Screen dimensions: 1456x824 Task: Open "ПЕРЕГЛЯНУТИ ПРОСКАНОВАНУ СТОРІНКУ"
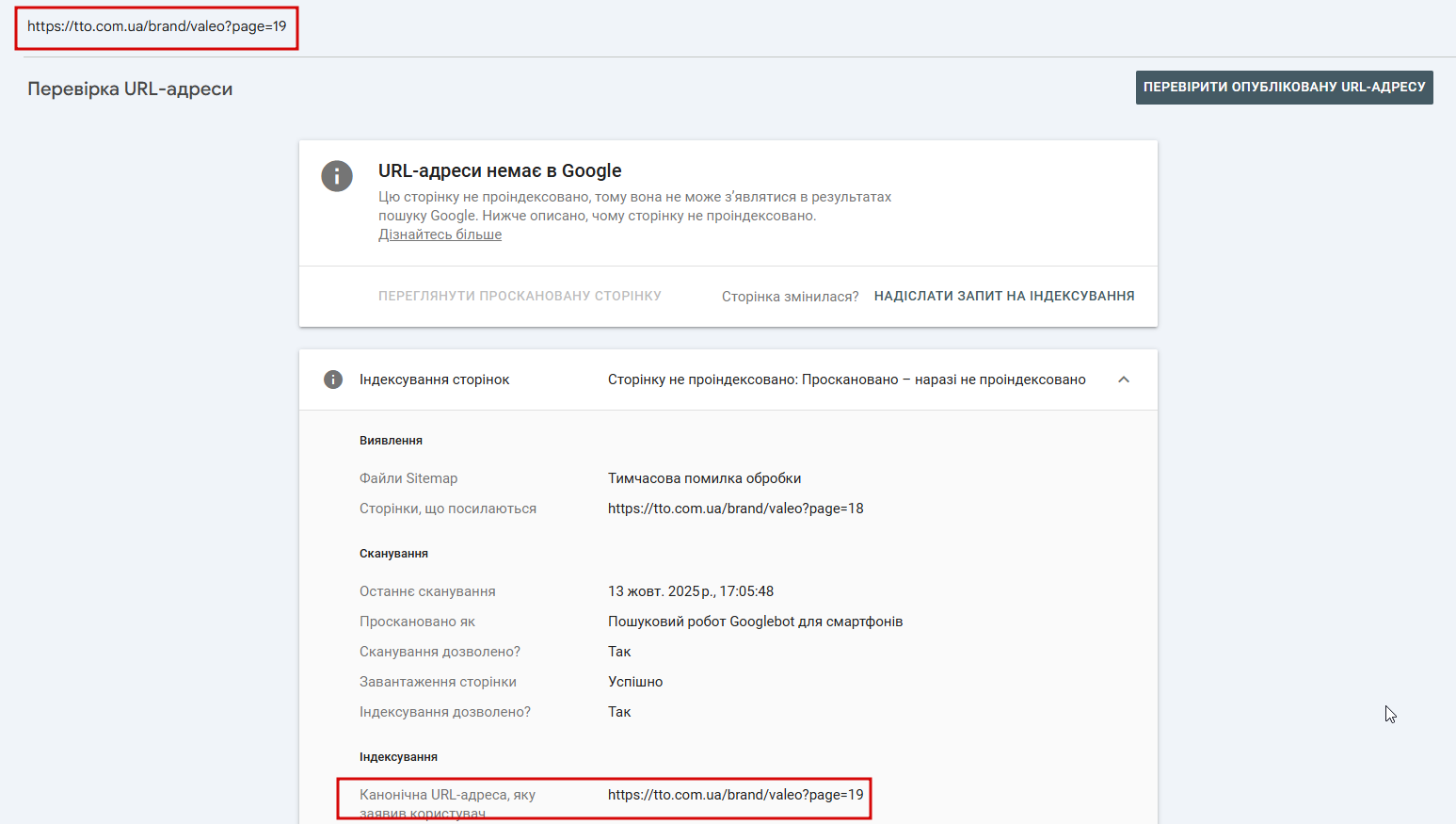(x=520, y=296)
